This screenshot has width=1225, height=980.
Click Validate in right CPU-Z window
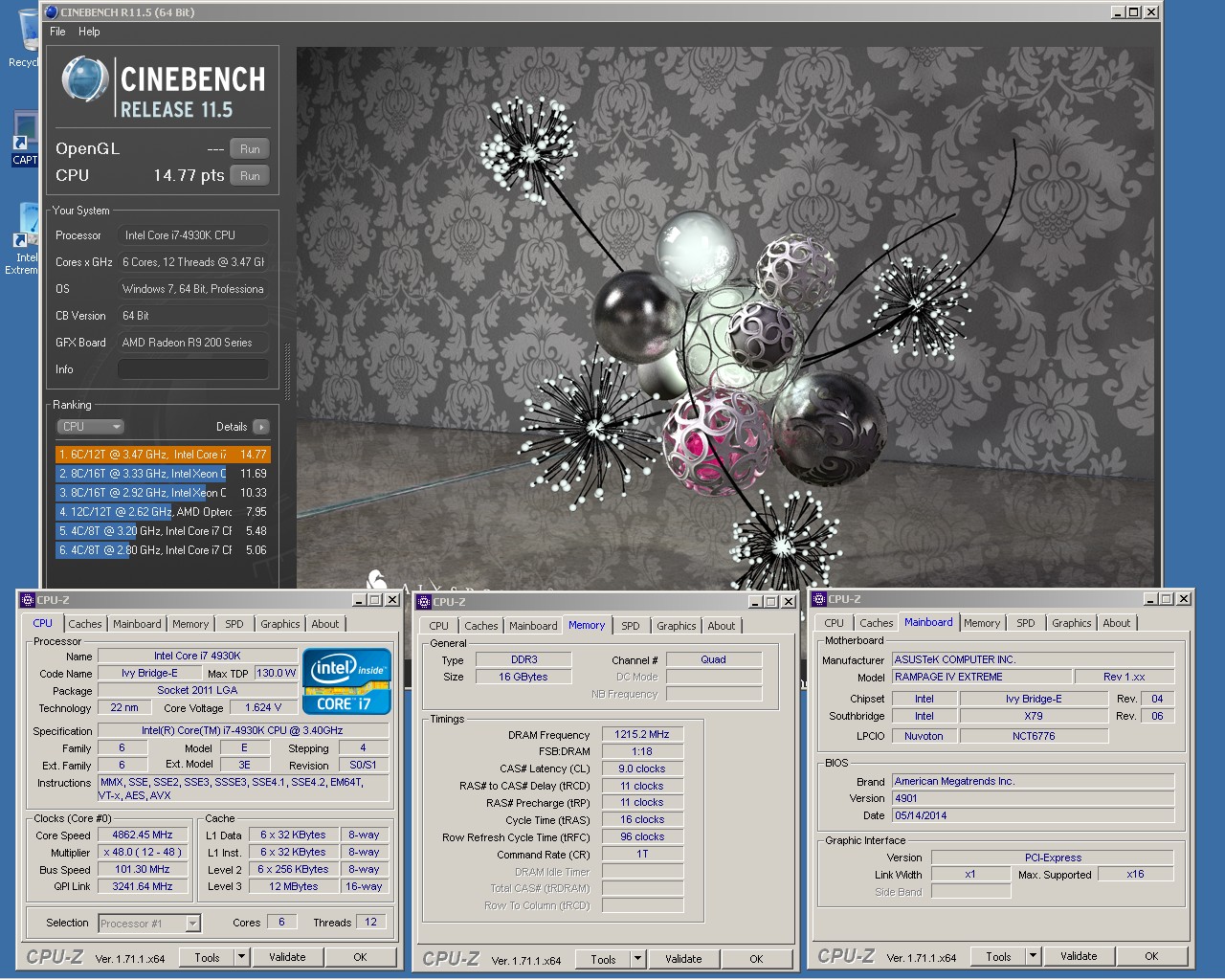(x=1079, y=956)
